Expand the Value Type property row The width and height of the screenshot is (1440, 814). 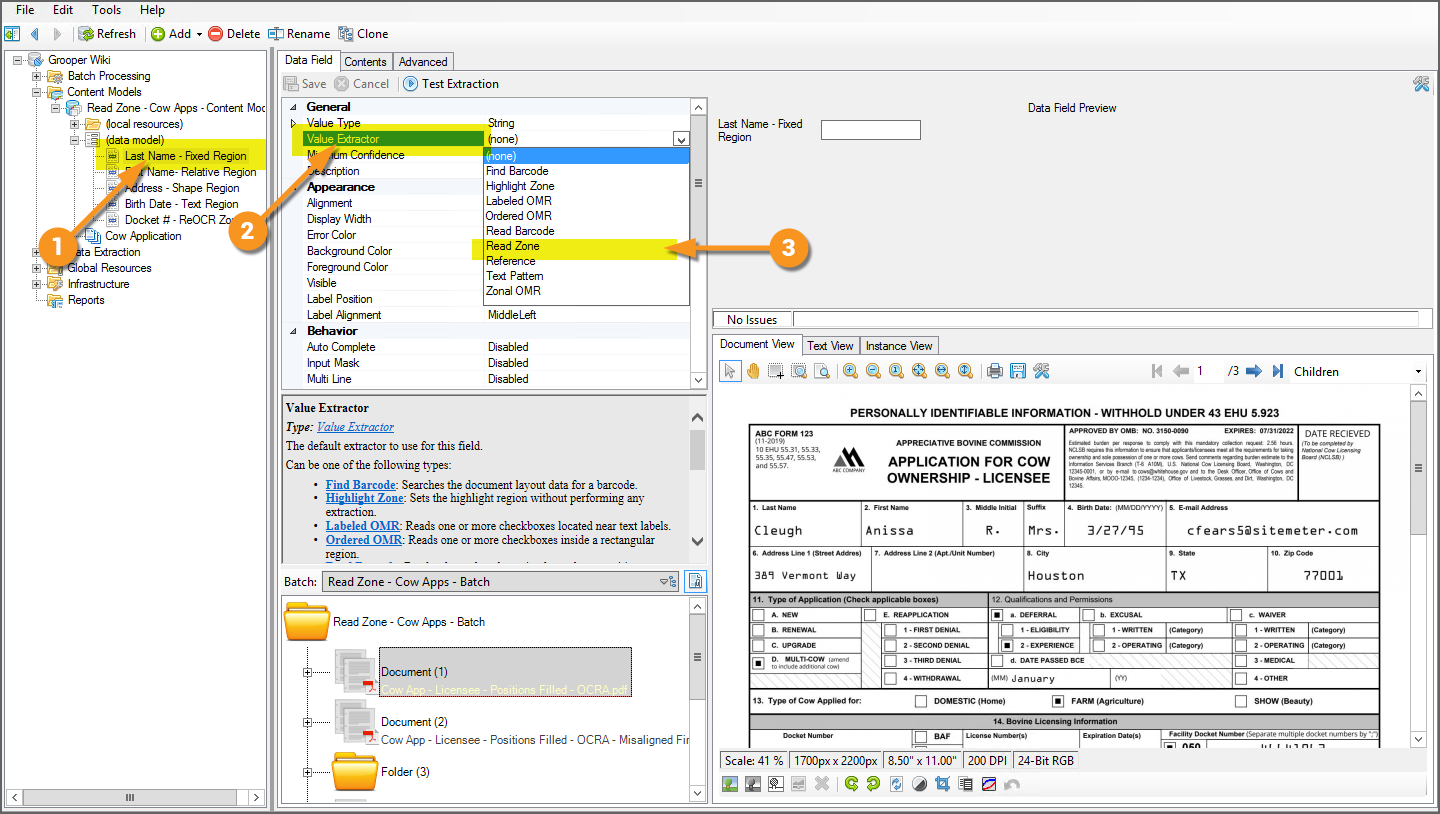point(293,123)
